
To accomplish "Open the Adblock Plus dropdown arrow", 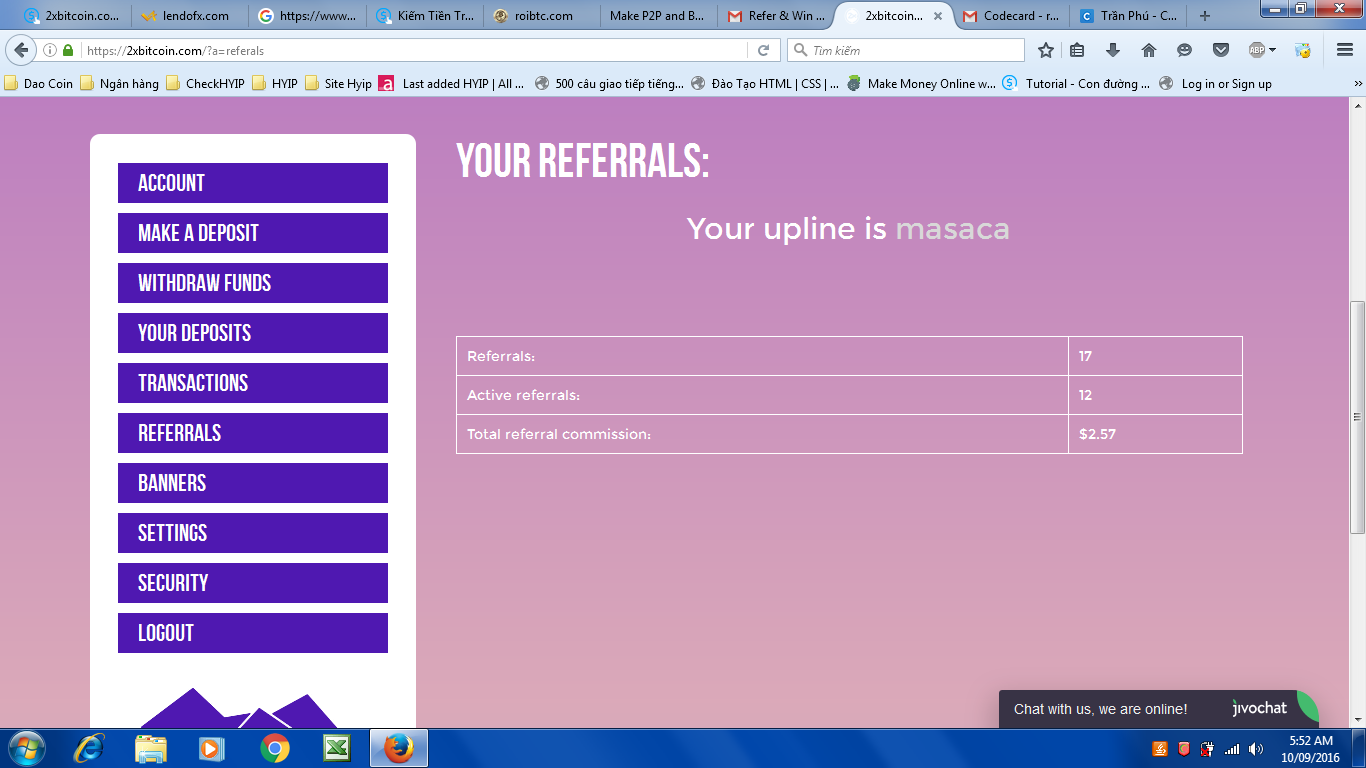I will click(1272, 50).
